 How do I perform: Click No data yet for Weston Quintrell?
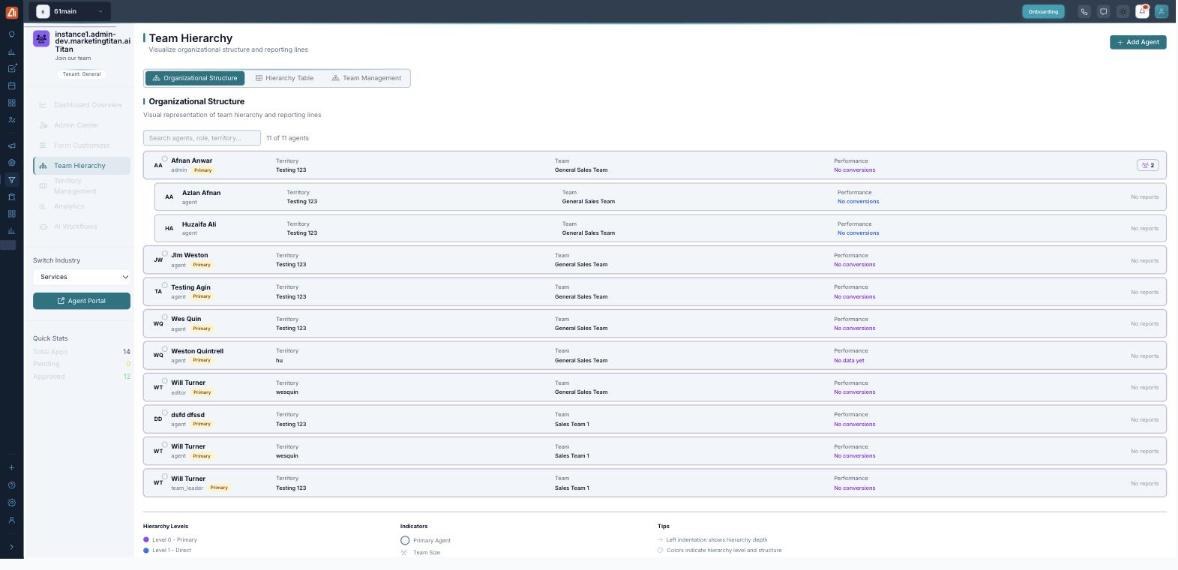pos(849,360)
